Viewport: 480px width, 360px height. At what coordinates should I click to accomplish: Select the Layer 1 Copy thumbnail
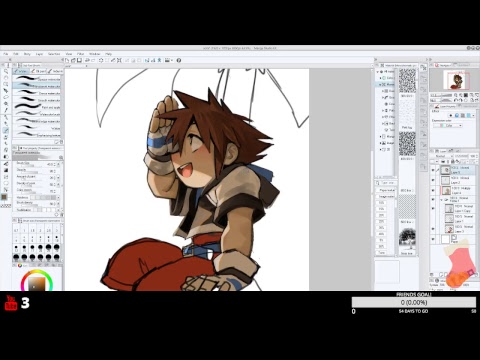tap(449, 209)
